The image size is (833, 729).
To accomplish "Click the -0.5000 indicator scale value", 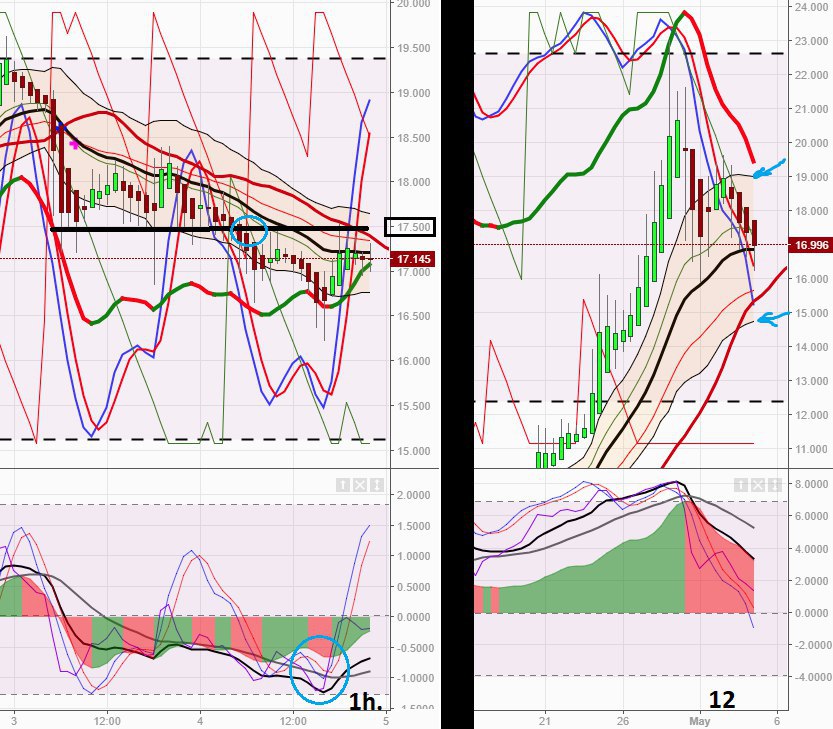I will 412,648.
